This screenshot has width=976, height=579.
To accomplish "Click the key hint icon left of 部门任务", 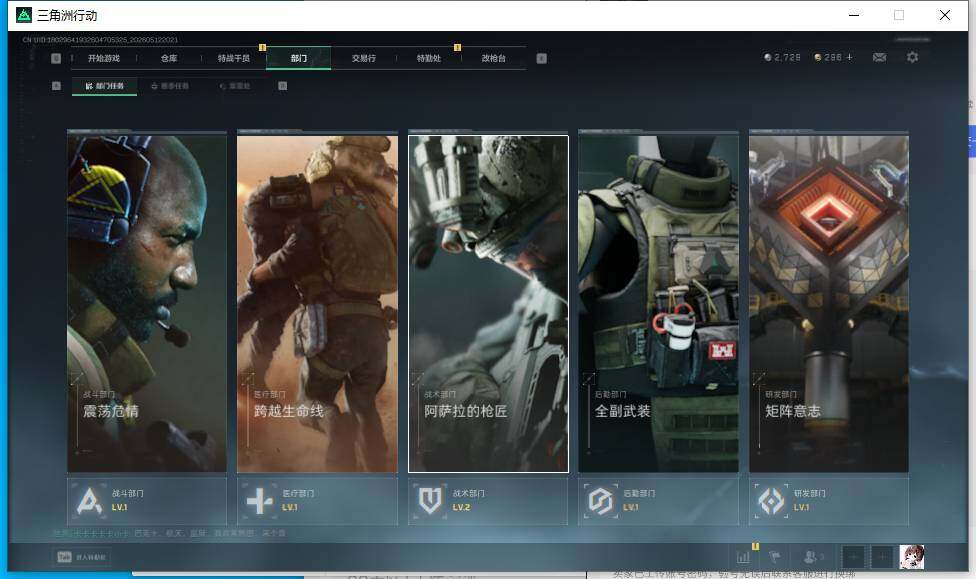I will [56, 86].
